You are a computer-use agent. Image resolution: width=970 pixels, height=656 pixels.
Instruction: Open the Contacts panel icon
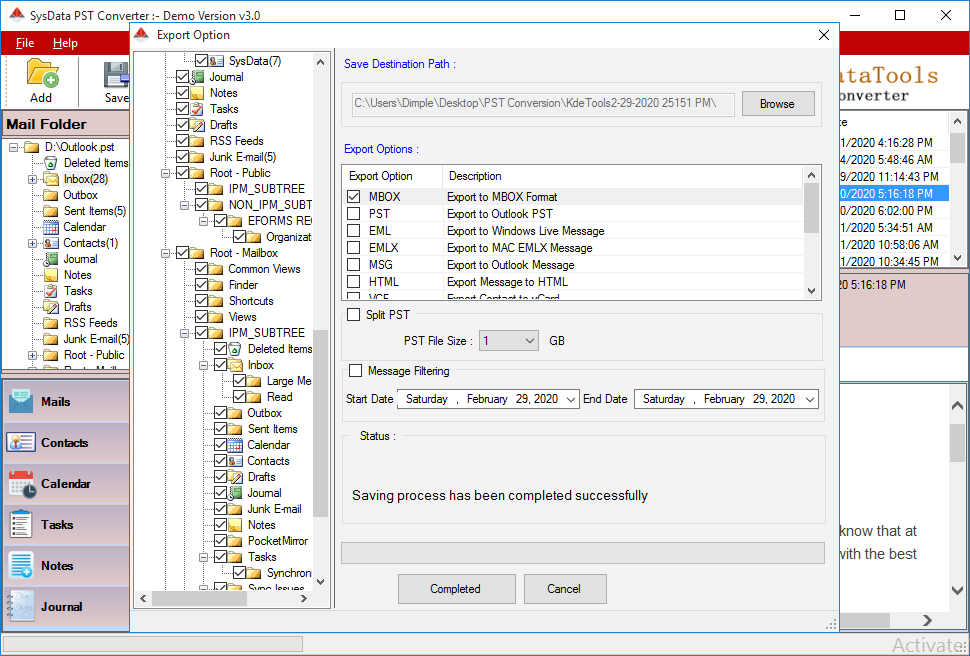point(21,444)
